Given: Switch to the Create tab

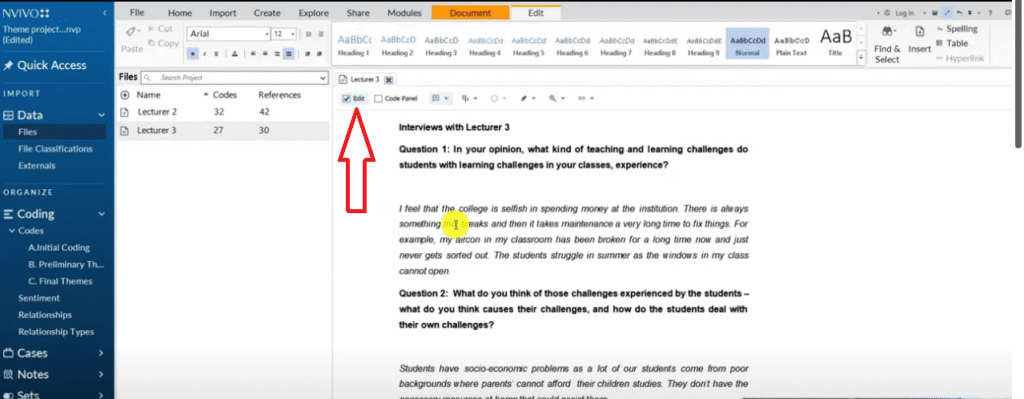Looking at the screenshot, I should [x=266, y=12].
